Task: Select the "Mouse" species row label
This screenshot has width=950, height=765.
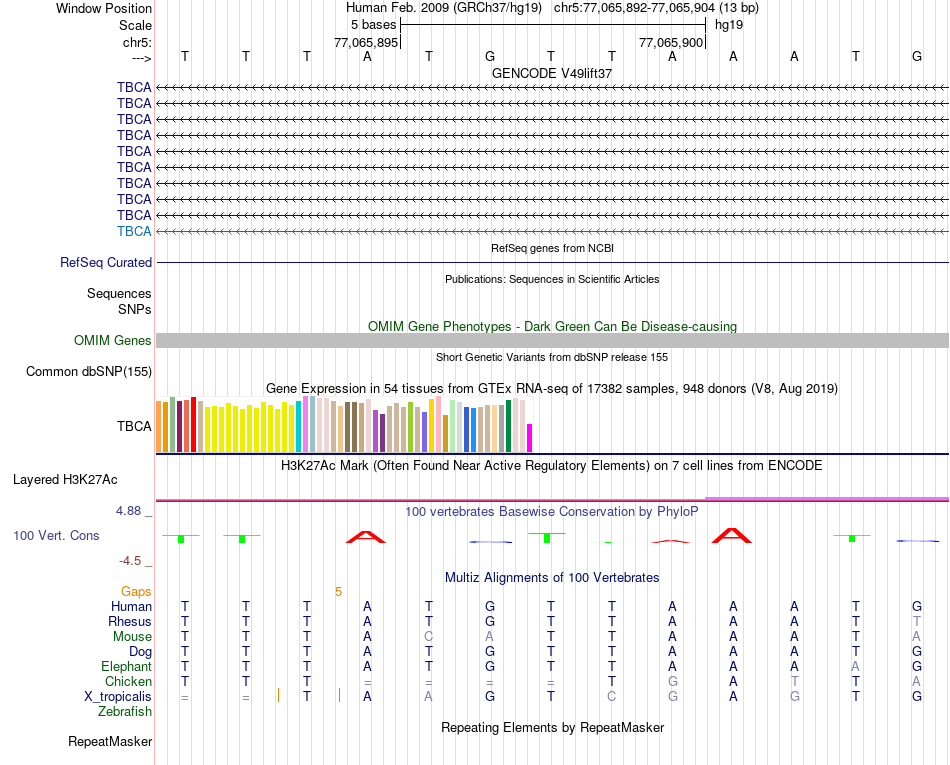Action: [132, 637]
